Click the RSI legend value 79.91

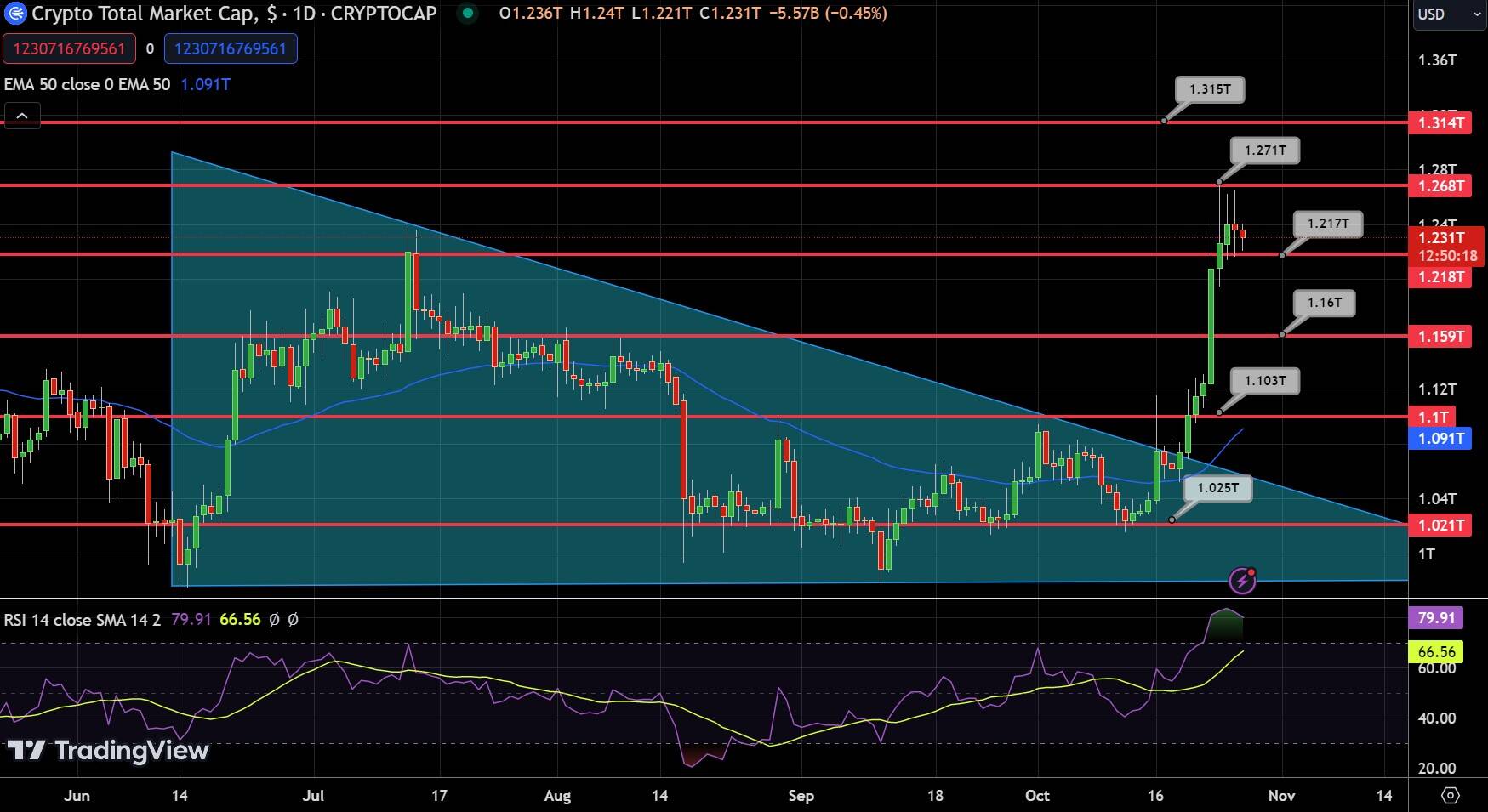(191, 620)
